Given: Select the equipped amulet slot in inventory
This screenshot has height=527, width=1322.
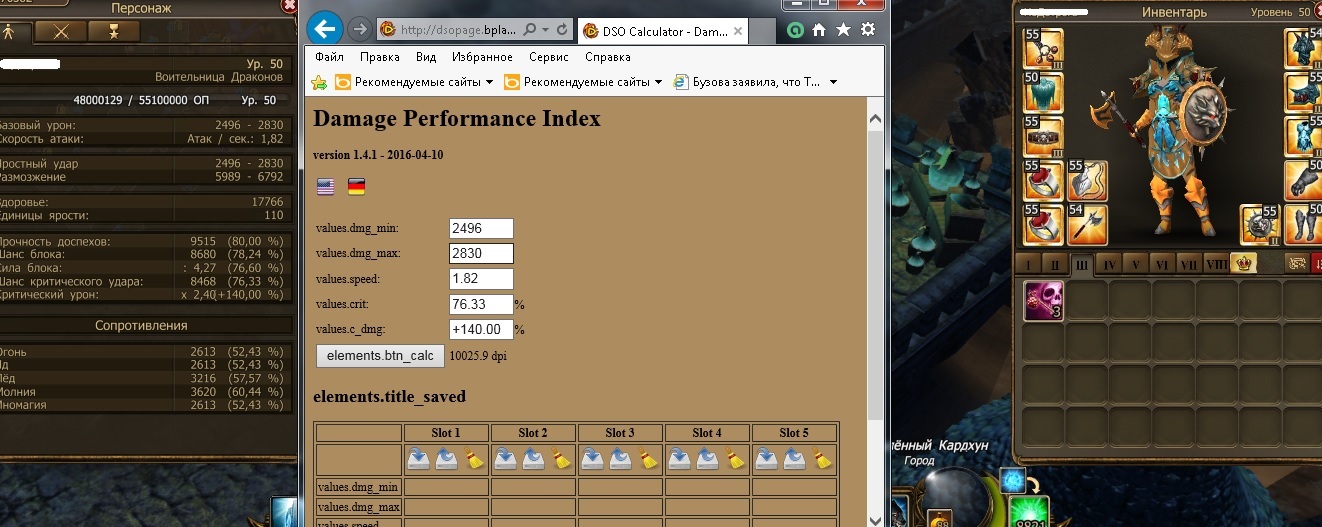Looking at the screenshot, I should (x=1043, y=47).
